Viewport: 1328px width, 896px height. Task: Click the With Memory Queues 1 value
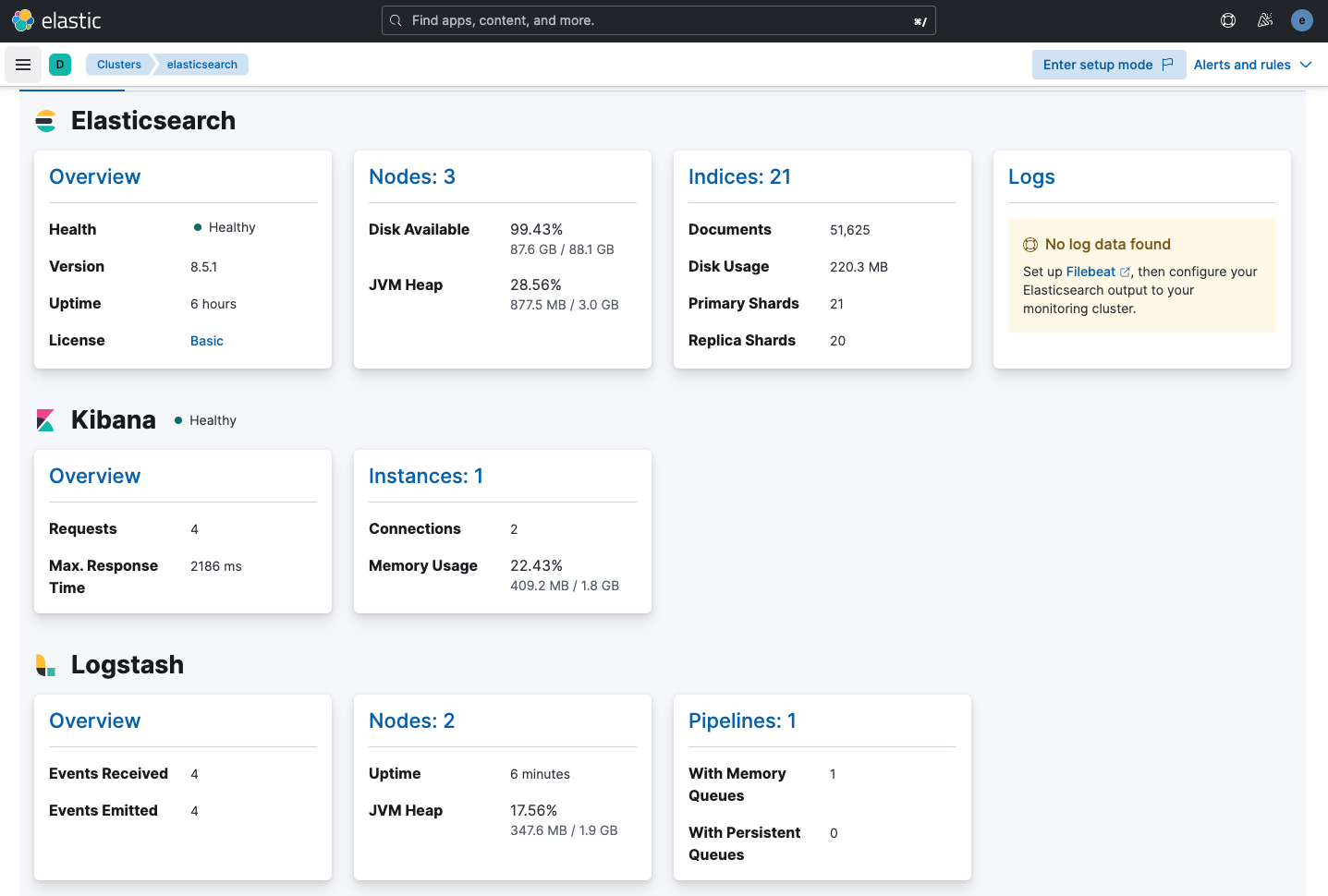pos(833,774)
